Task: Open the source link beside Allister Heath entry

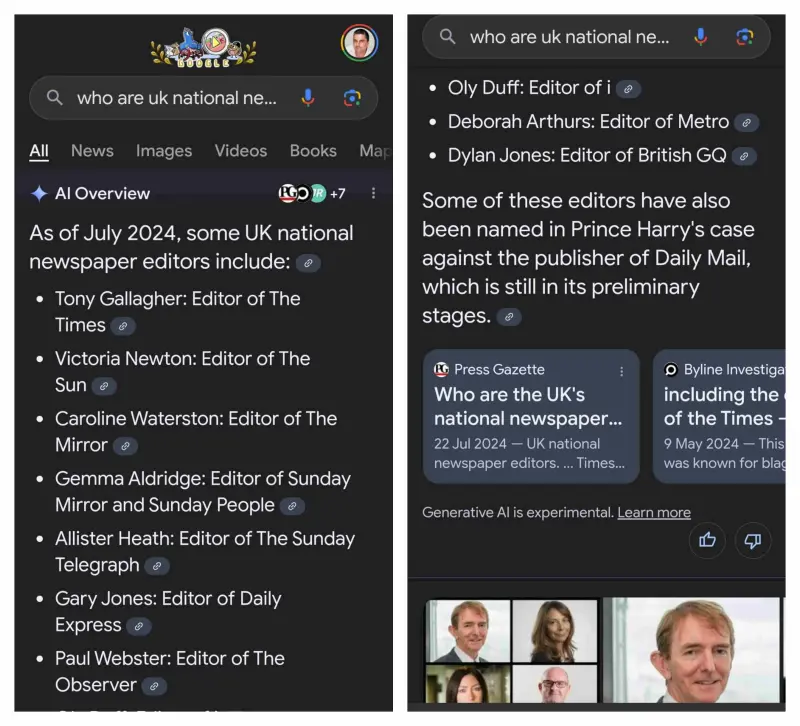Action: coord(157,566)
